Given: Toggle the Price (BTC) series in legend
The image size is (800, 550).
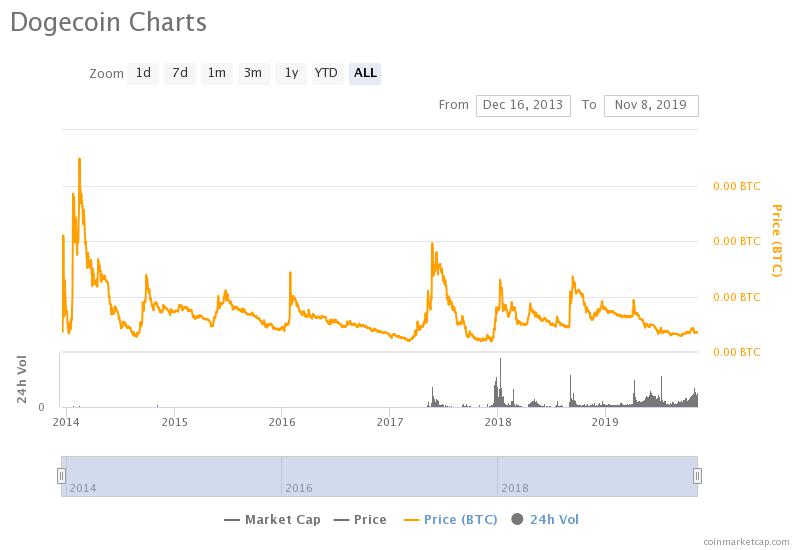Looking at the screenshot, I should pyautogui.click(x=451, y=519).
